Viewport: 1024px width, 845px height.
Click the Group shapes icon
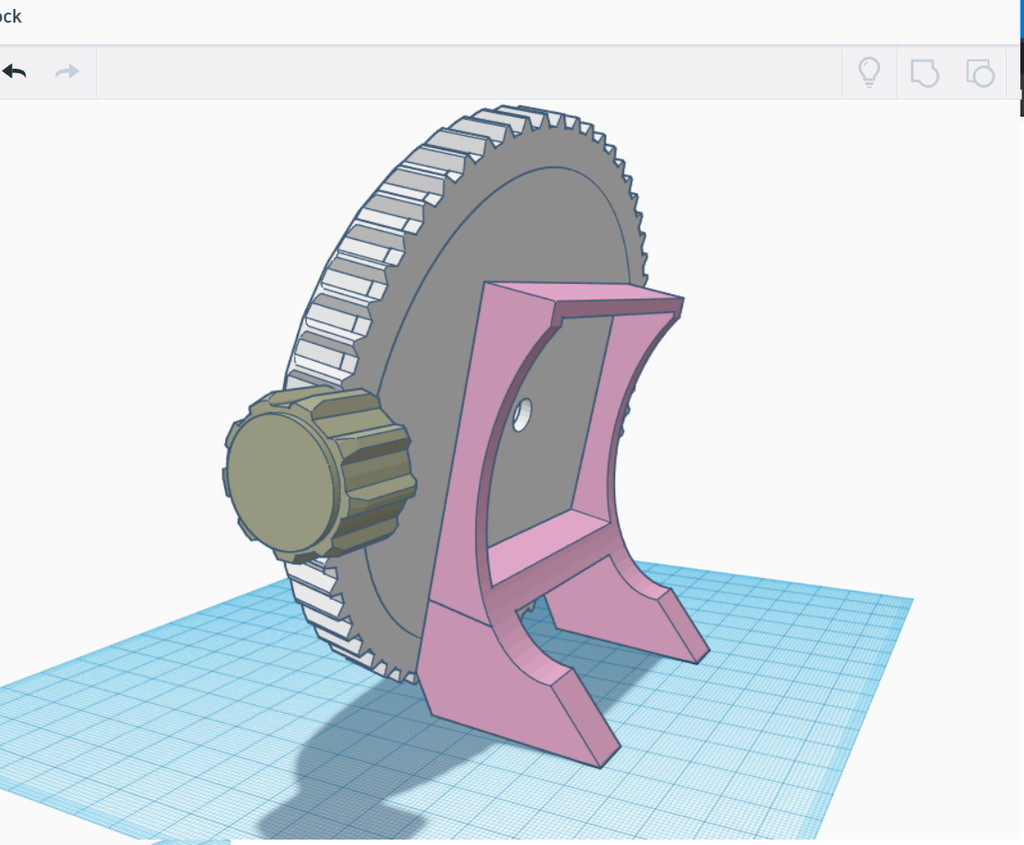(924, 72)
